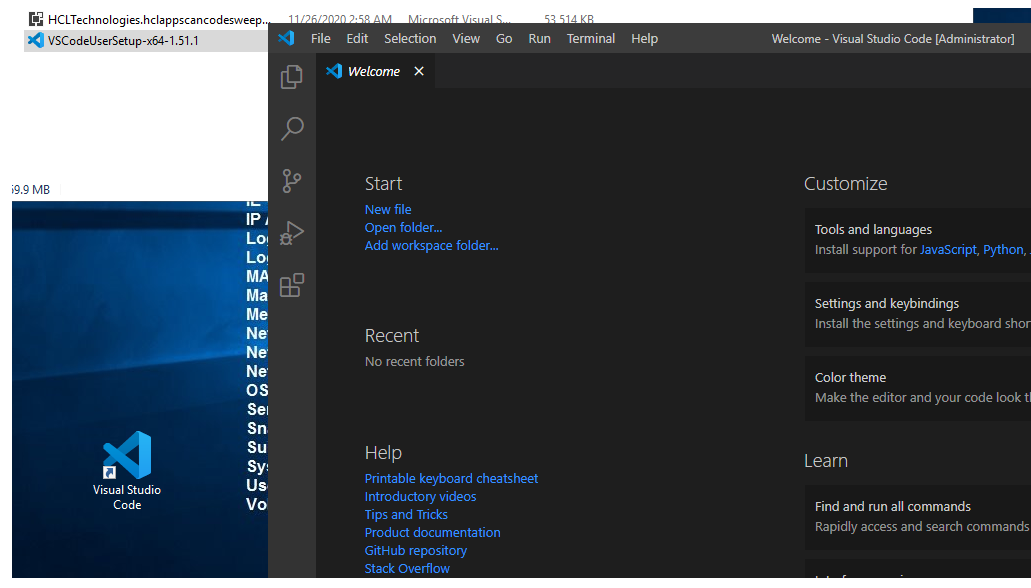Create a New file from Start section

(388, 209)
